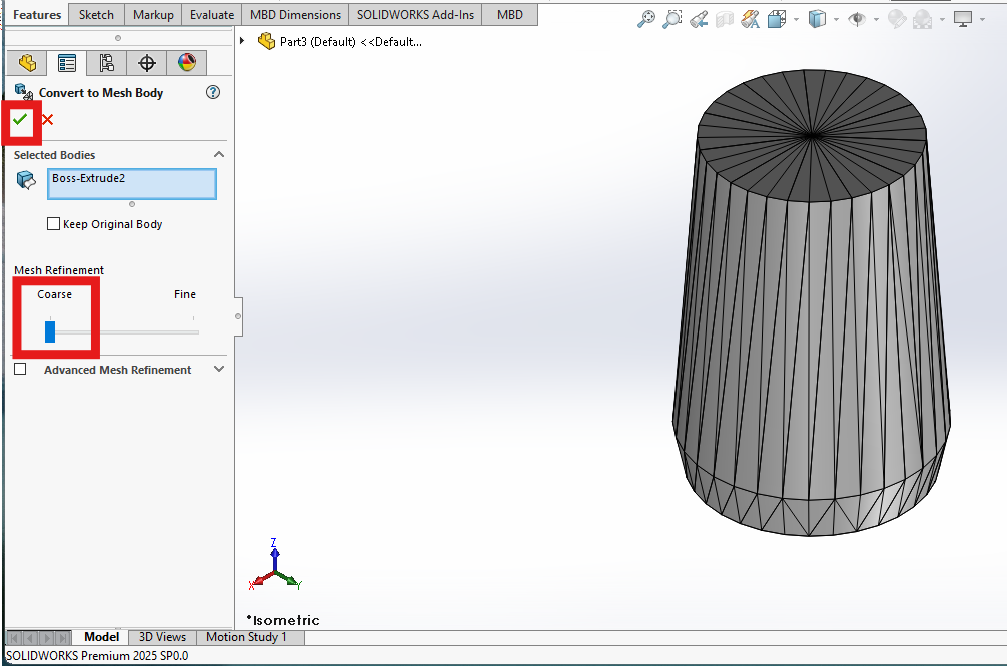Screen dimensions: 1007x666
Task: Switch to the Motion Study 1 tab
Action: click(246, 637)
